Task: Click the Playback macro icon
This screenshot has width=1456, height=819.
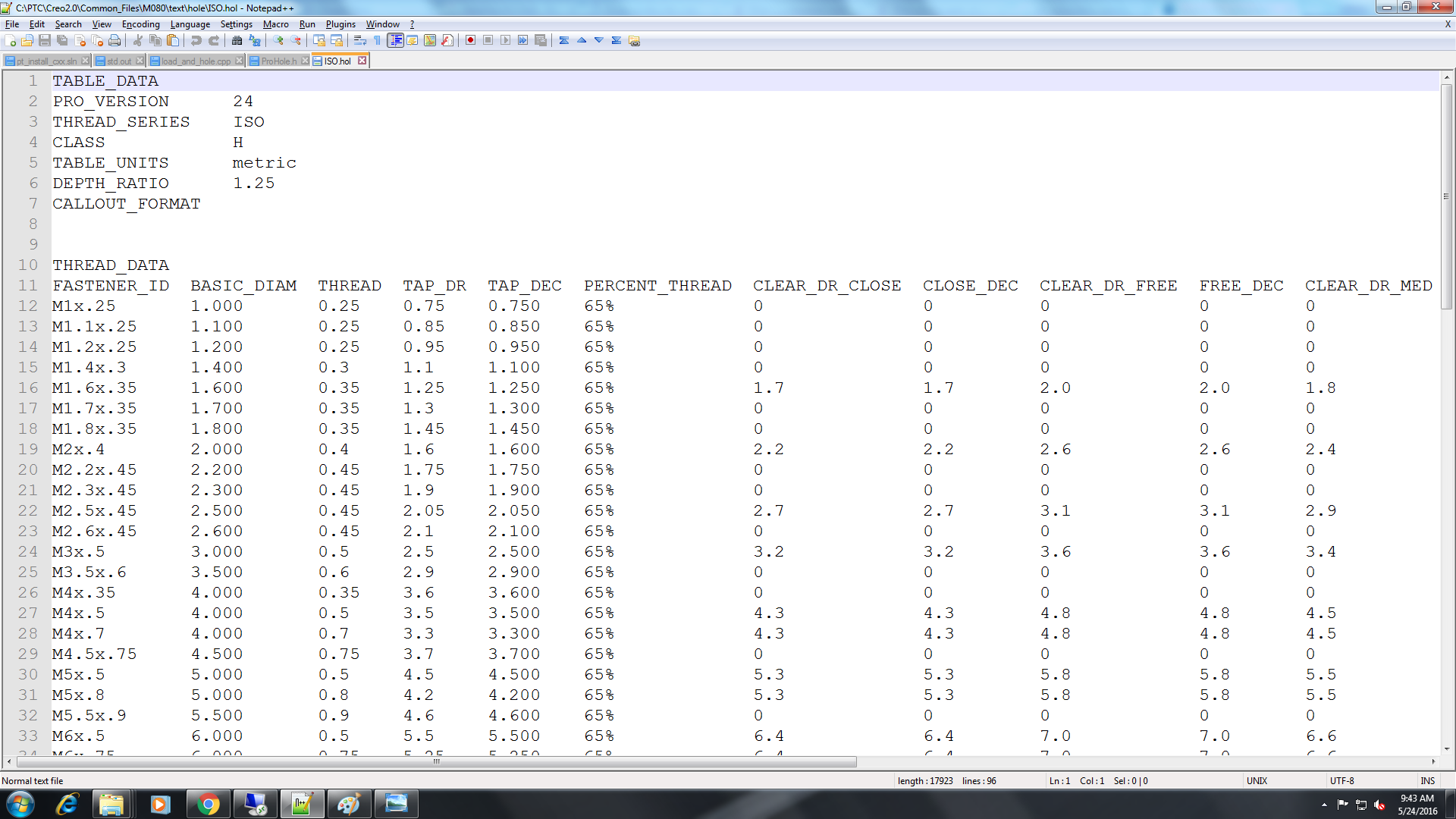Action: click(x=505, y=40)
